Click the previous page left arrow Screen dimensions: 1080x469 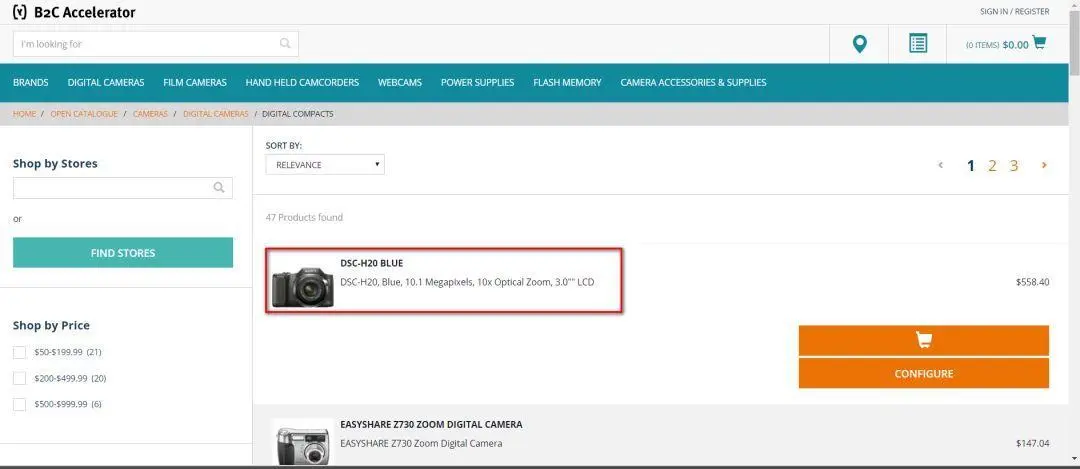pos(941,165)
